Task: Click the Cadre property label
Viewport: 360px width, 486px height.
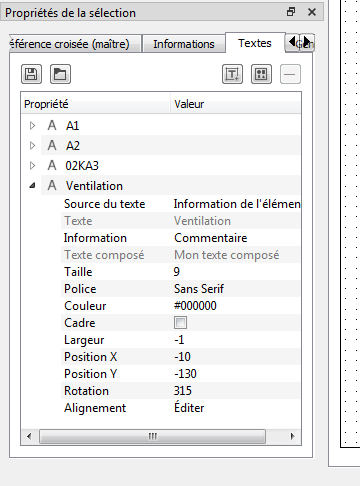Action: point(80,323)
